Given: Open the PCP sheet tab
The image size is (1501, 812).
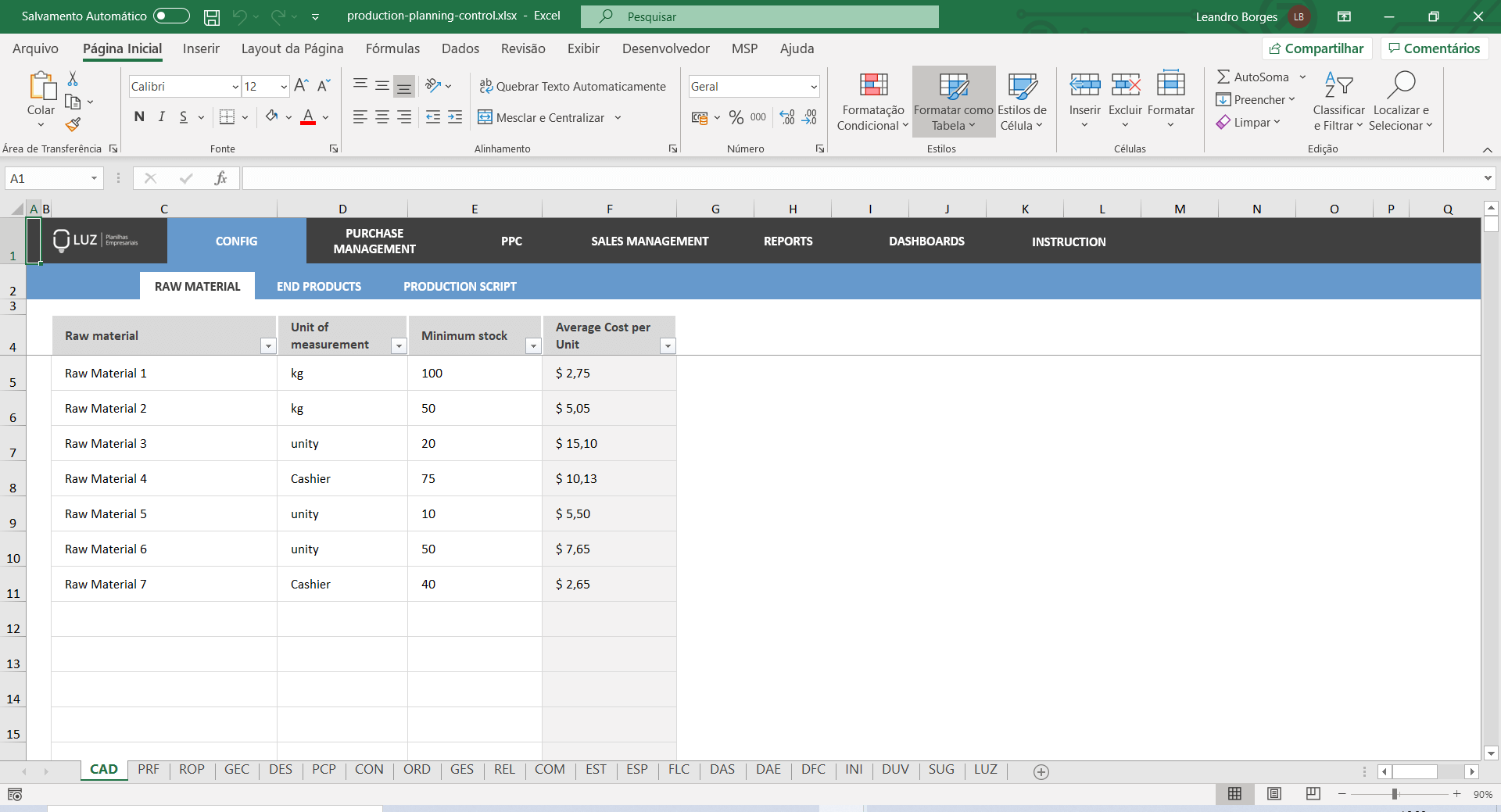Looking at the screenshot, I should [x=324, y=770].
